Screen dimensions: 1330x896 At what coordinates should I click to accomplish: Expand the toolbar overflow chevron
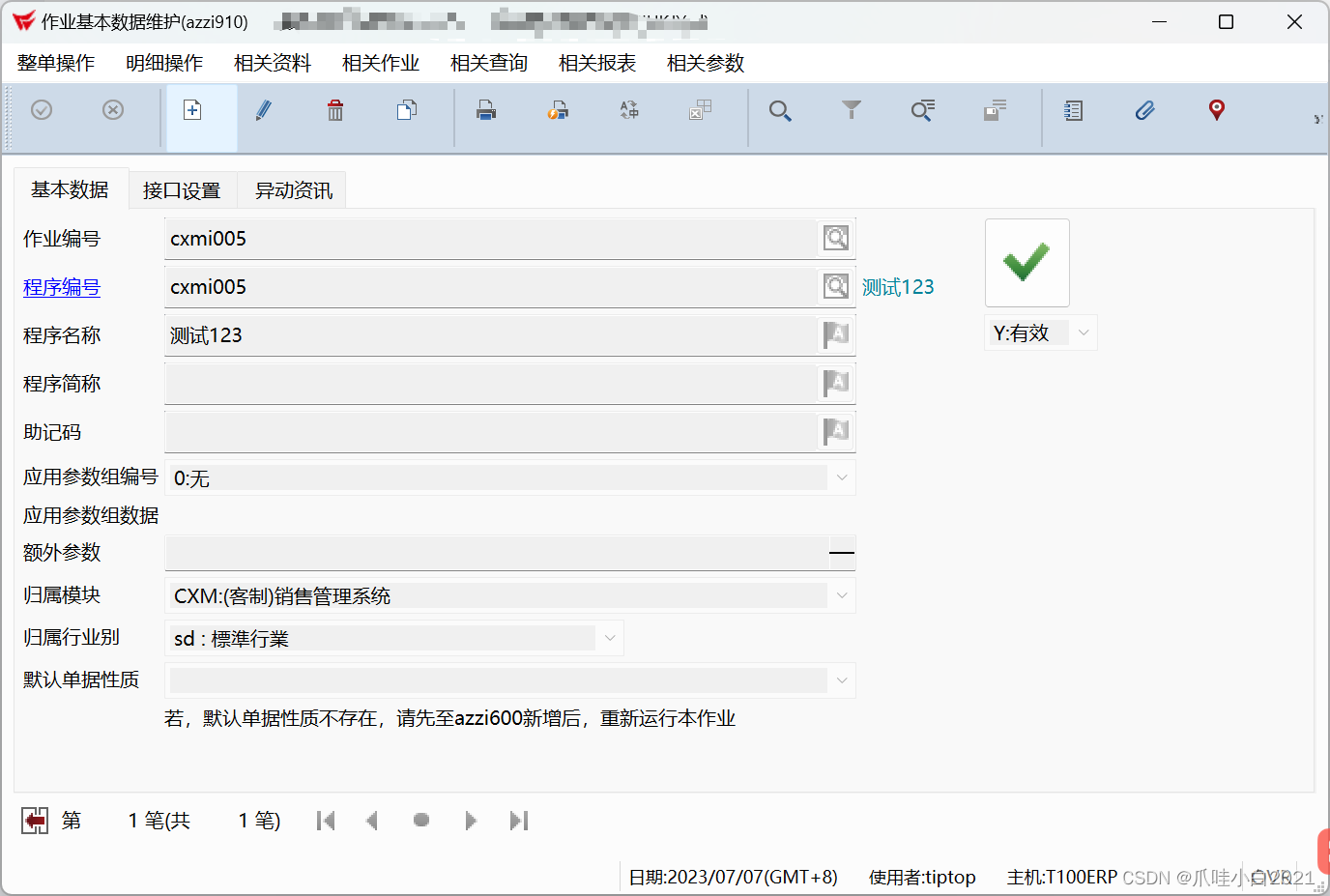pos(1317,120)
